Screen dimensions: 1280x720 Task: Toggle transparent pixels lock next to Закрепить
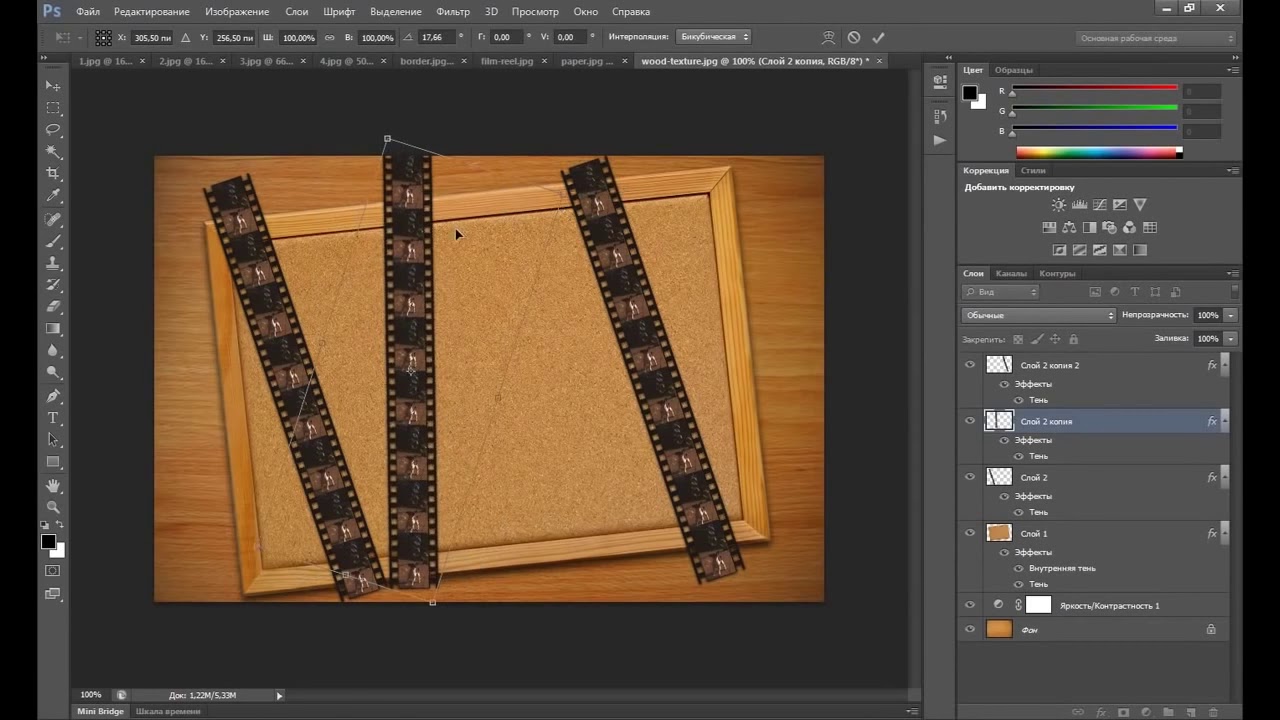1018,339
